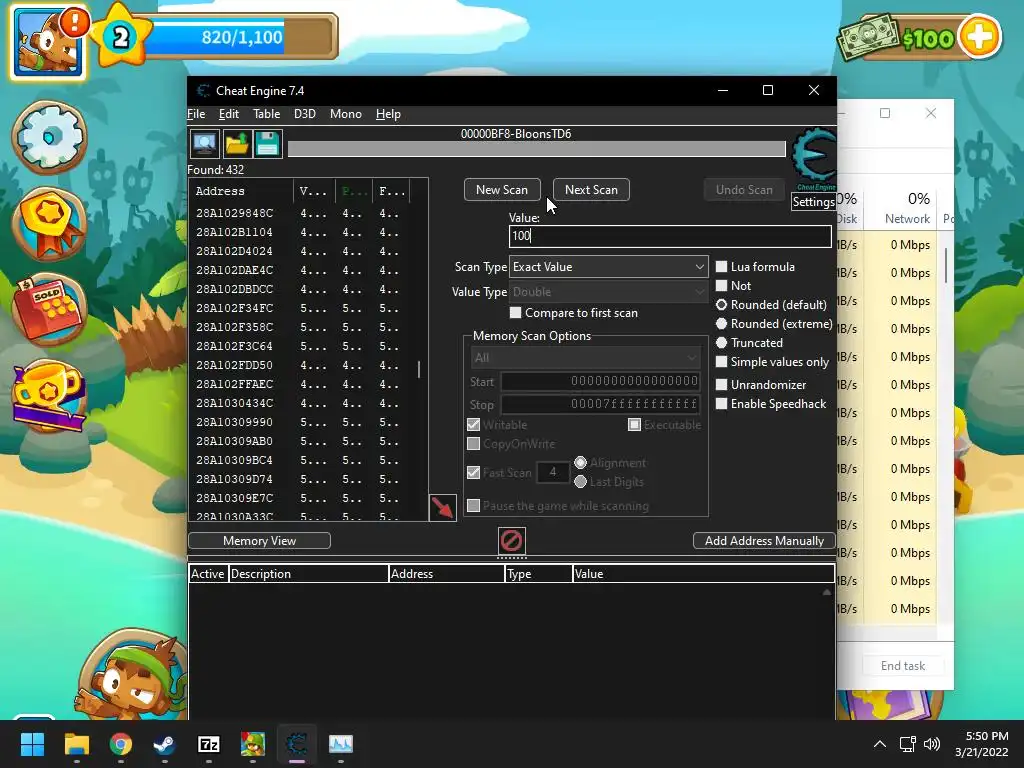Focus the Value input field with 100
The image size is (1024, 768).
coord(670,236)
